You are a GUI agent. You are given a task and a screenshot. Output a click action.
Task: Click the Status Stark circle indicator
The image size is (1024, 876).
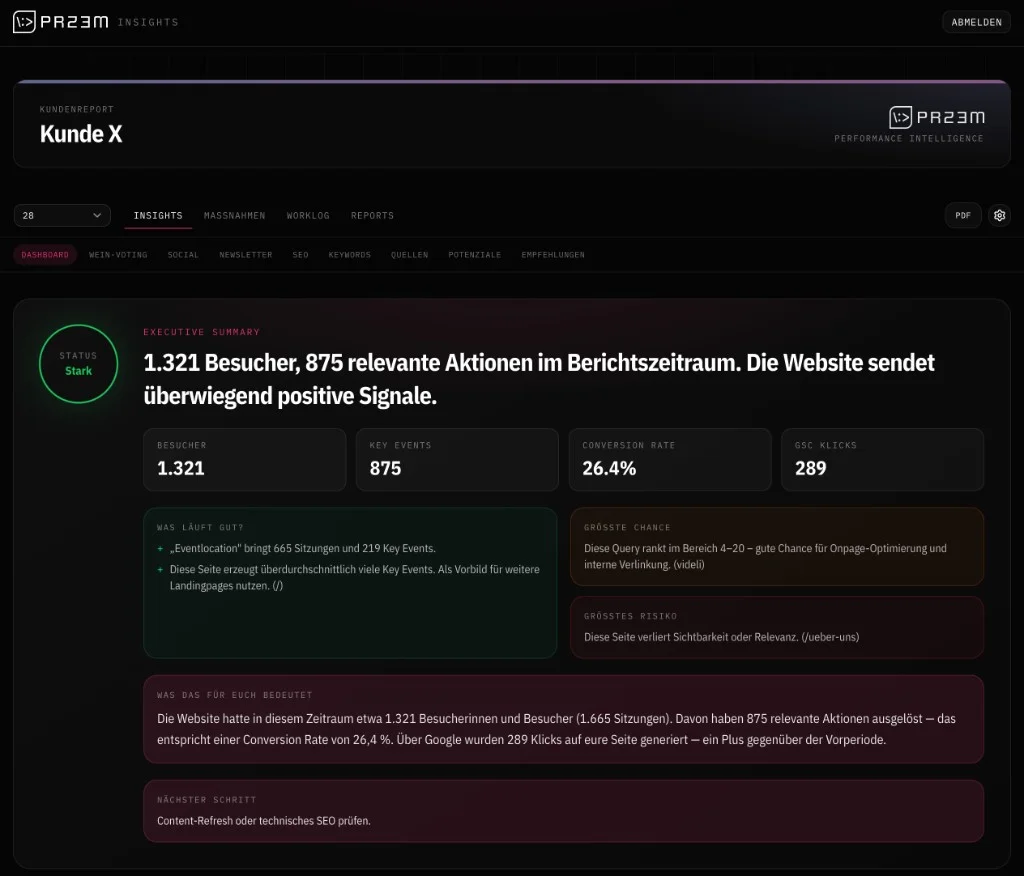pos(78,364)
